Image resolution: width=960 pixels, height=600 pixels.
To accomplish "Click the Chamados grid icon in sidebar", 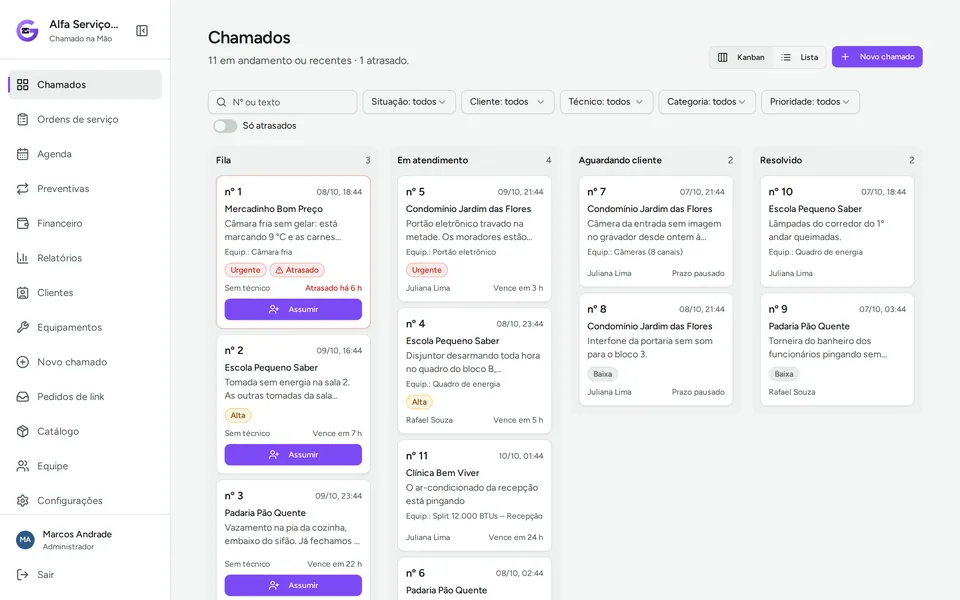I will pos(23,84).
